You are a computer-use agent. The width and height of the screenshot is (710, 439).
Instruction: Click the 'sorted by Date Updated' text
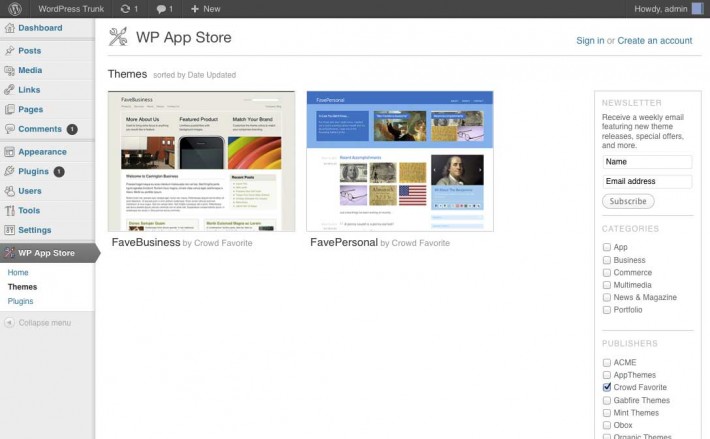195,75
